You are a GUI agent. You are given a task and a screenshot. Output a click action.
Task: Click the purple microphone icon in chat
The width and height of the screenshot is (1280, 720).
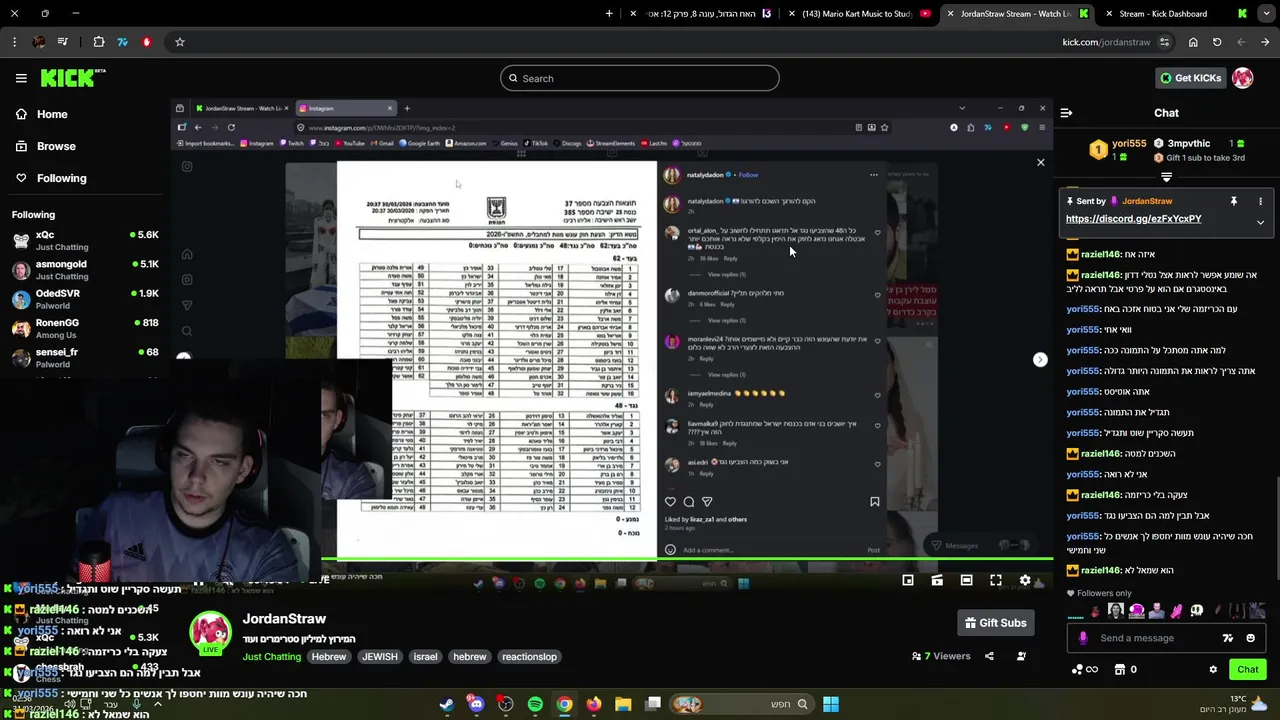[1083, 638]
